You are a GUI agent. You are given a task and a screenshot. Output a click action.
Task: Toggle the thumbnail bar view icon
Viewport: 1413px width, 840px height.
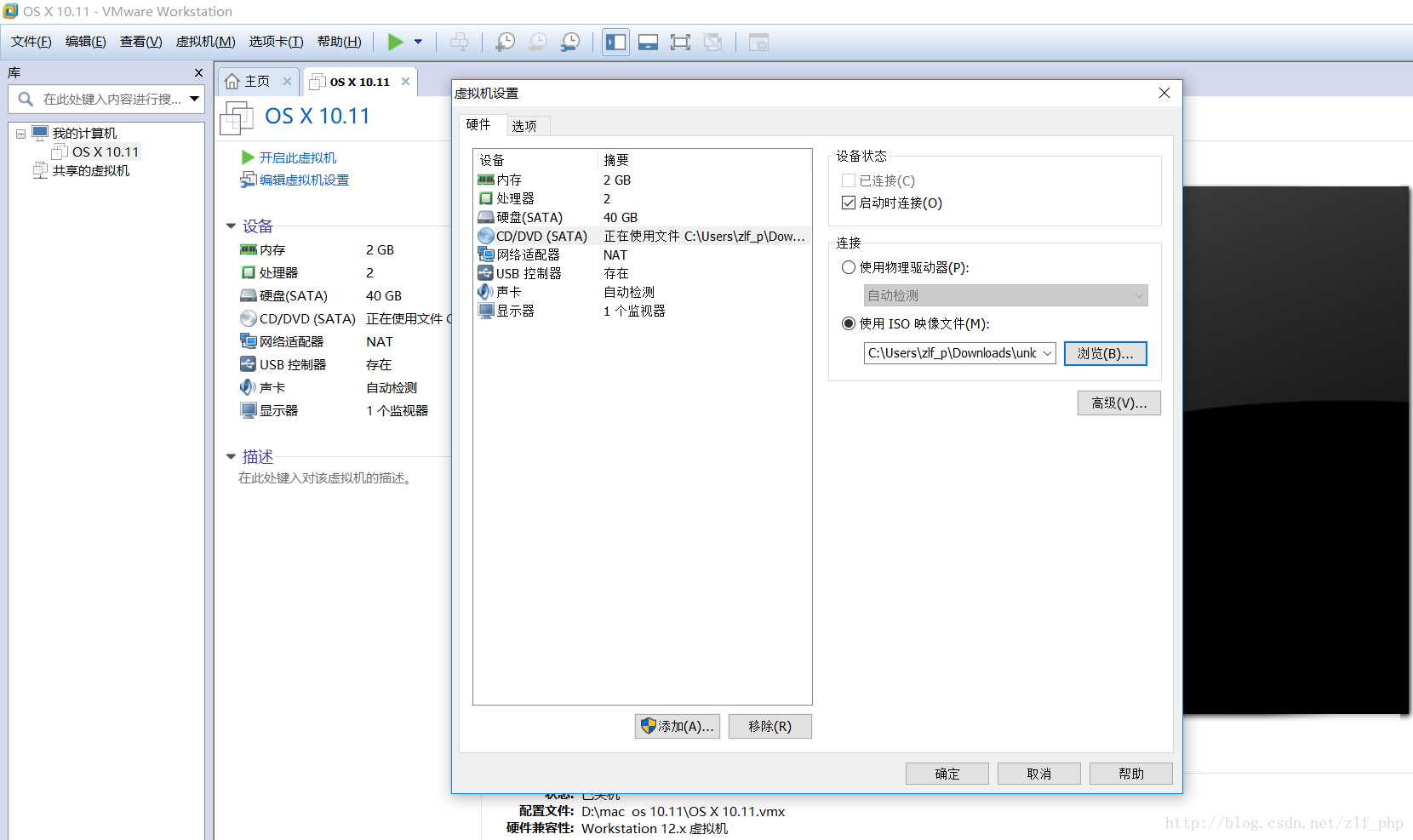(x=648, y=42)
